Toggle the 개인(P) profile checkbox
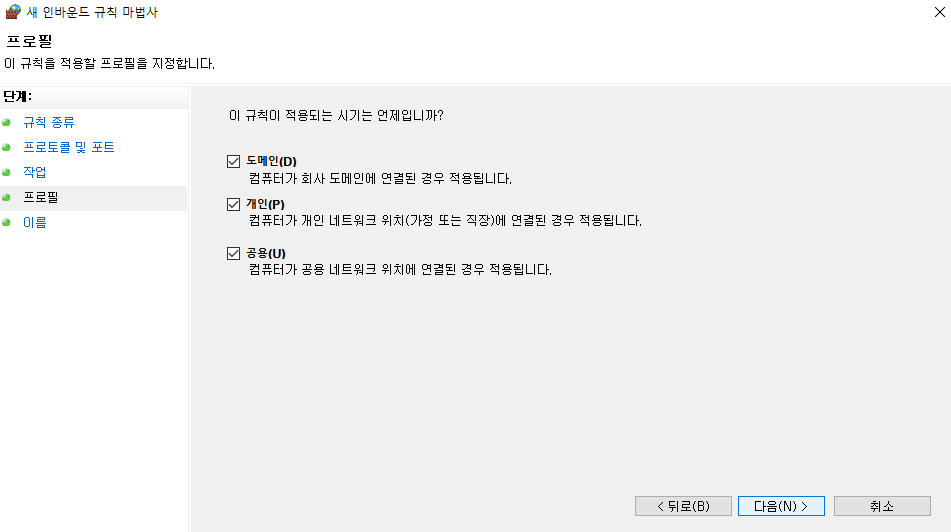951x532 pixels. [x=234, y=204]
